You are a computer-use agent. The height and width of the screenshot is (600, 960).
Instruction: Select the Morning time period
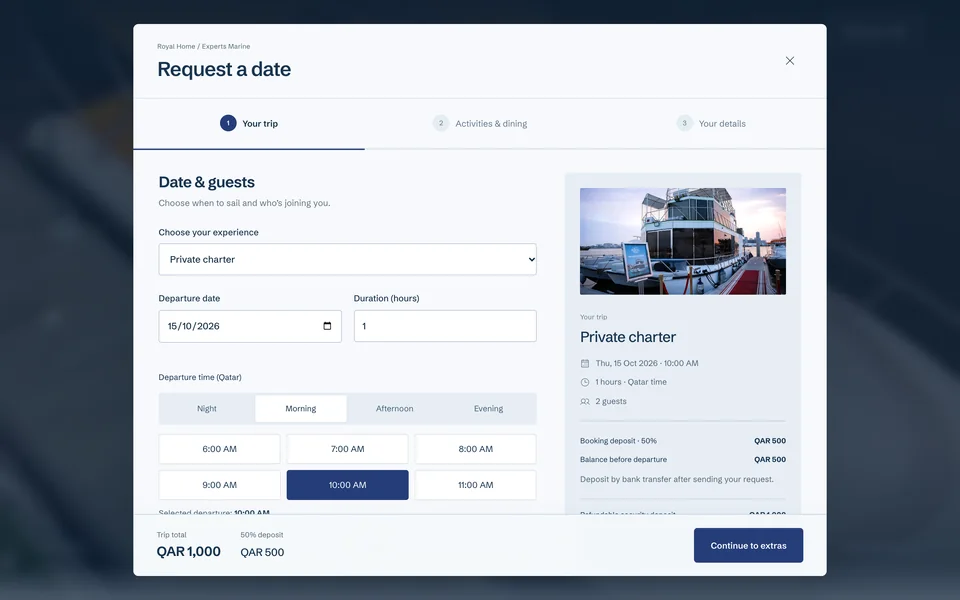tap(301, 408)
